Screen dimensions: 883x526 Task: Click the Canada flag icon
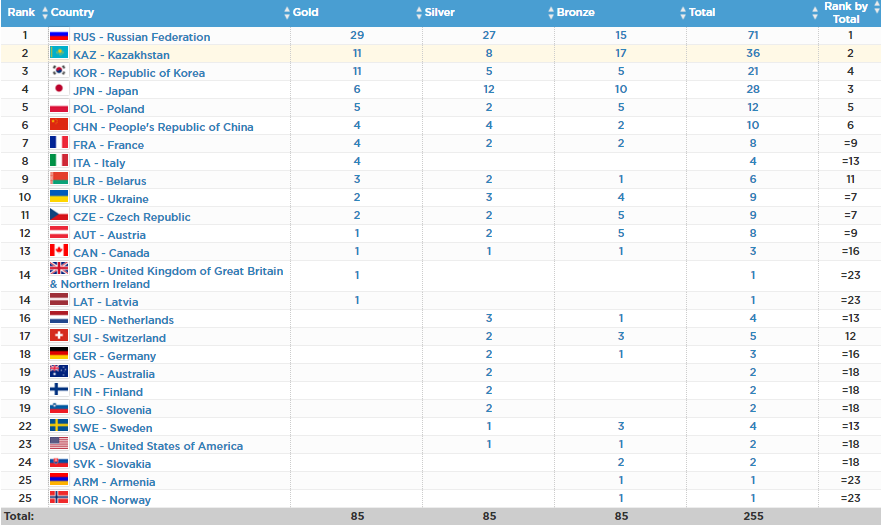point(59,252)
